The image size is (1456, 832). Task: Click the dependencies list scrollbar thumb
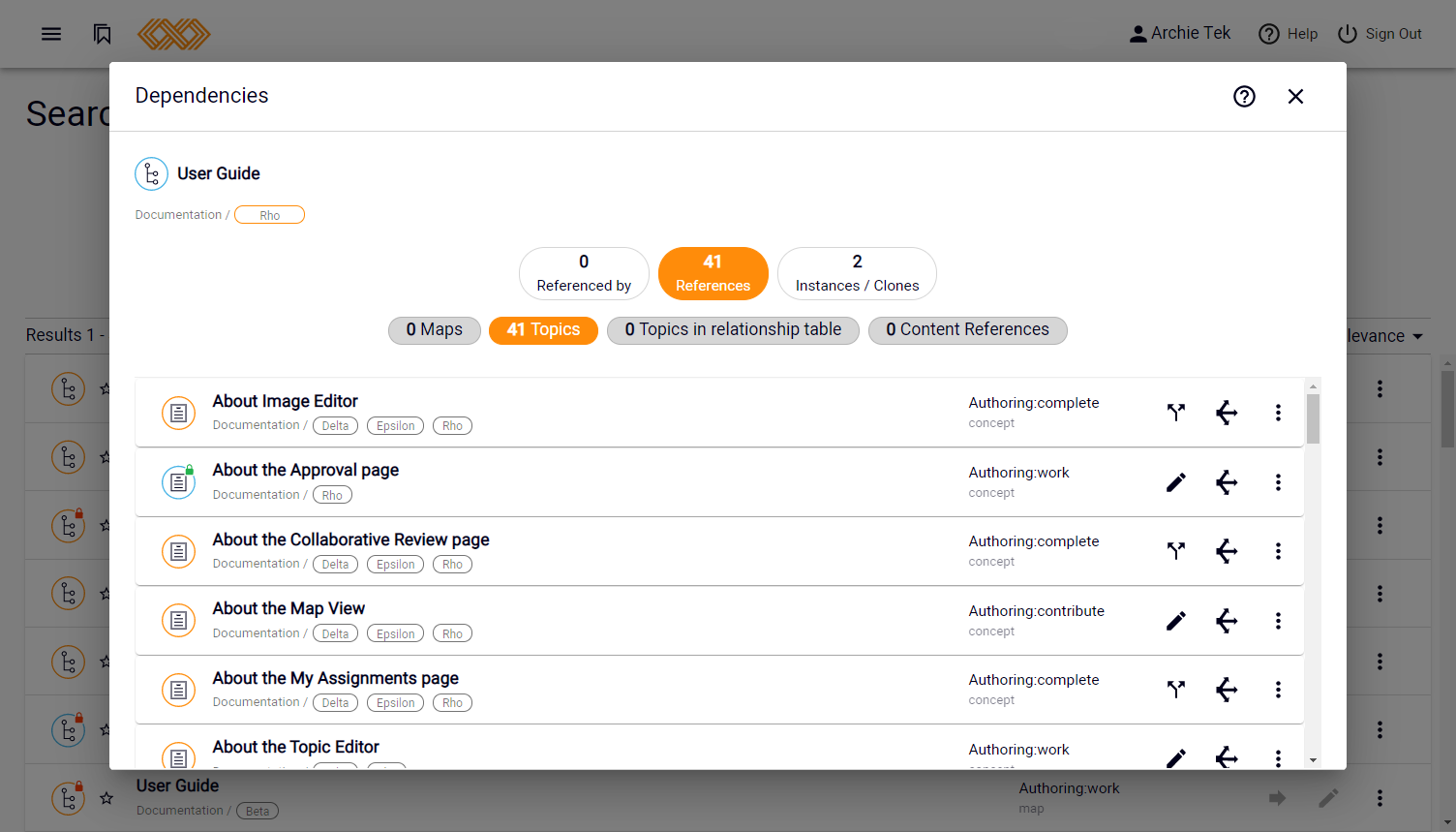[x=1313, y=418]
